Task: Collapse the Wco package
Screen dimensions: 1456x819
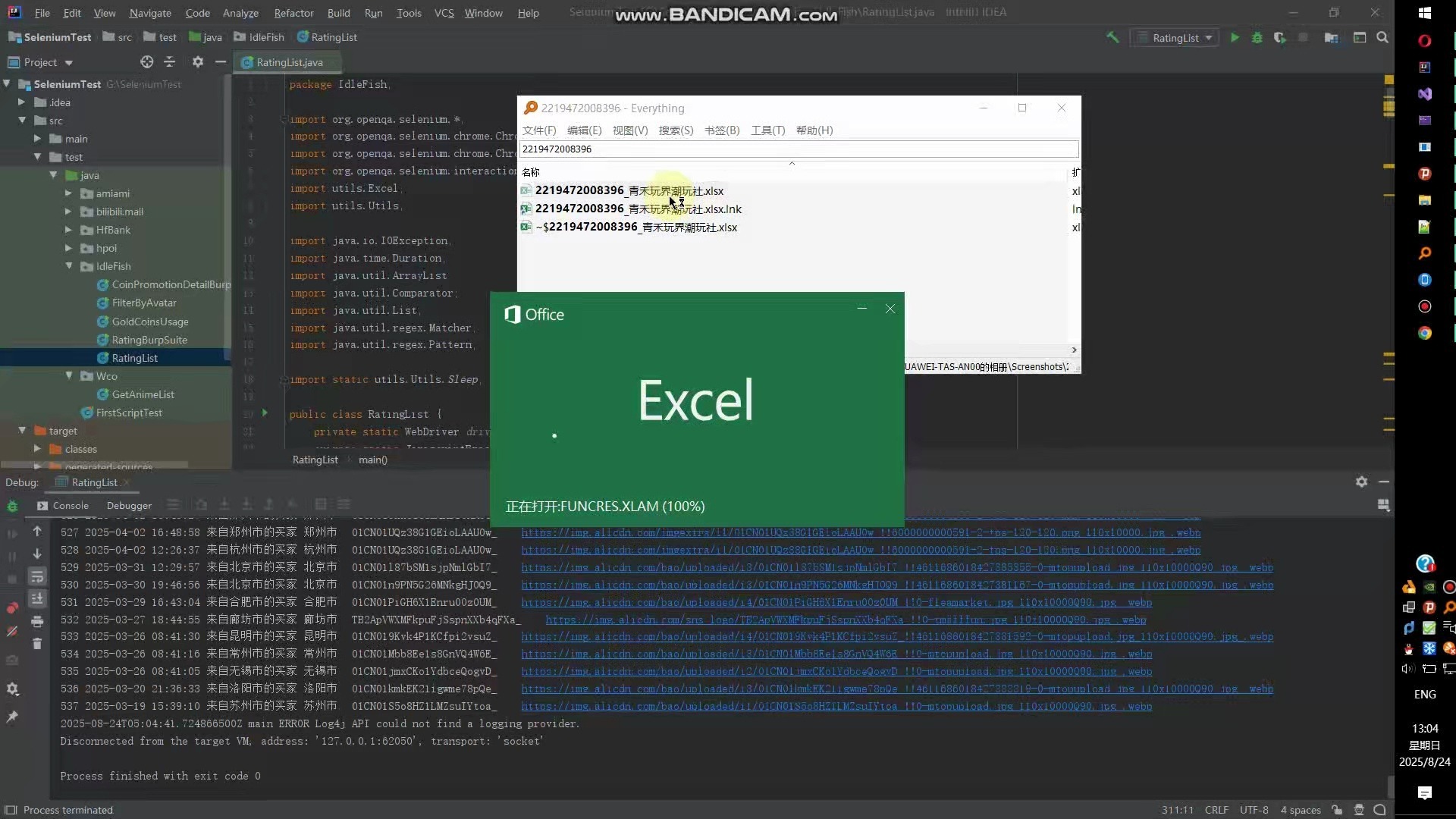Action: pos(69,375)
